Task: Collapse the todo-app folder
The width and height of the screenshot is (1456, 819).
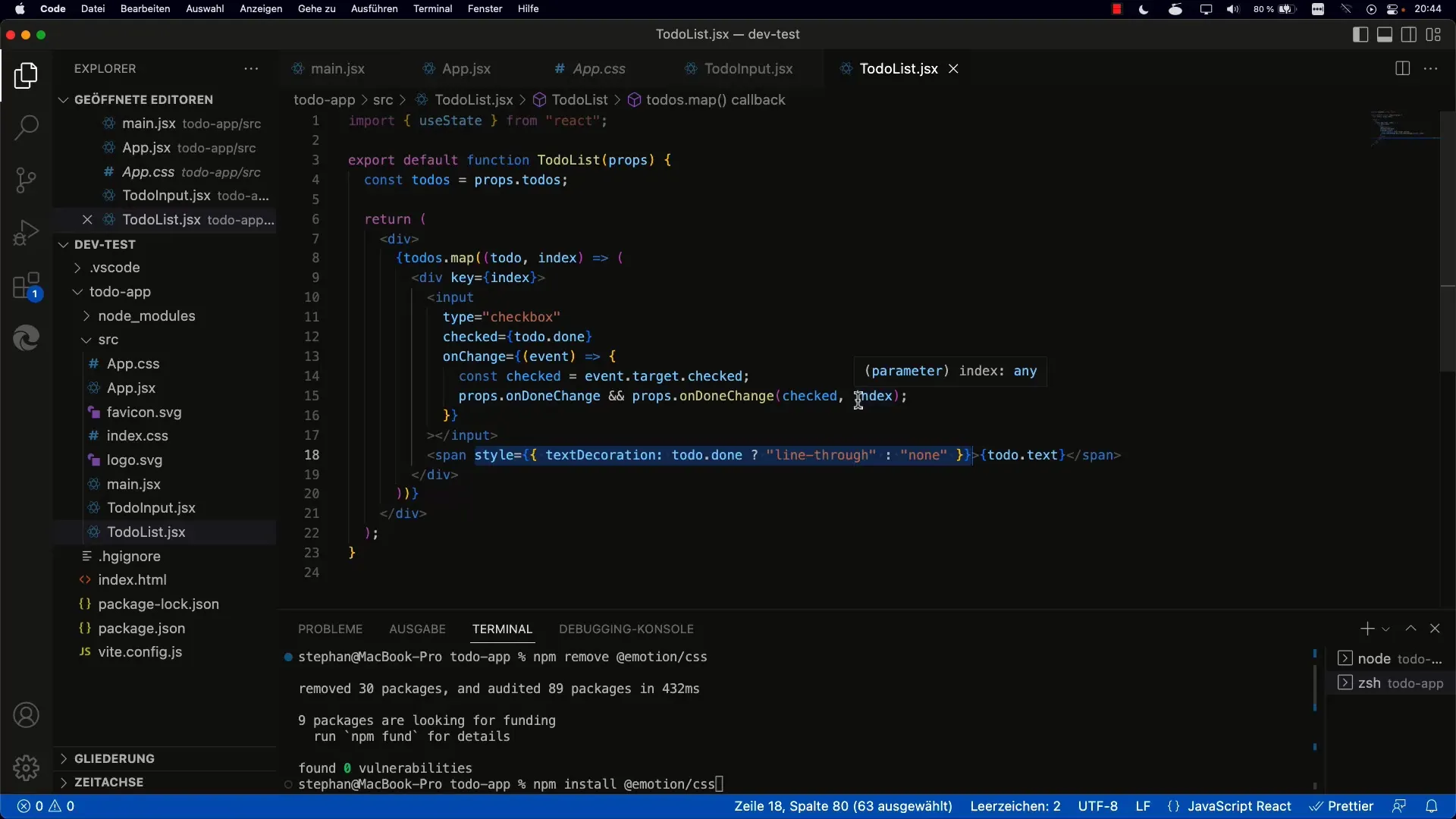Action: point(120,292)
